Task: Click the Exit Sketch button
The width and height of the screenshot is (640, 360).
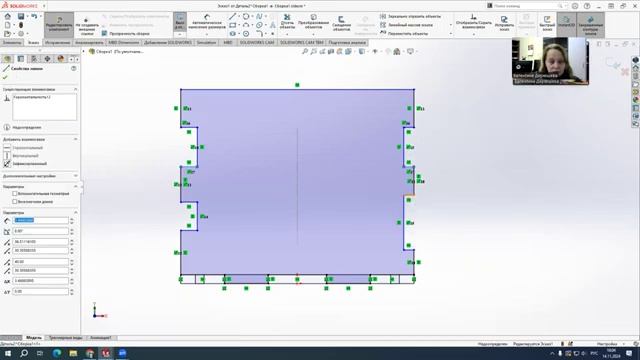Action: [180, 21]
